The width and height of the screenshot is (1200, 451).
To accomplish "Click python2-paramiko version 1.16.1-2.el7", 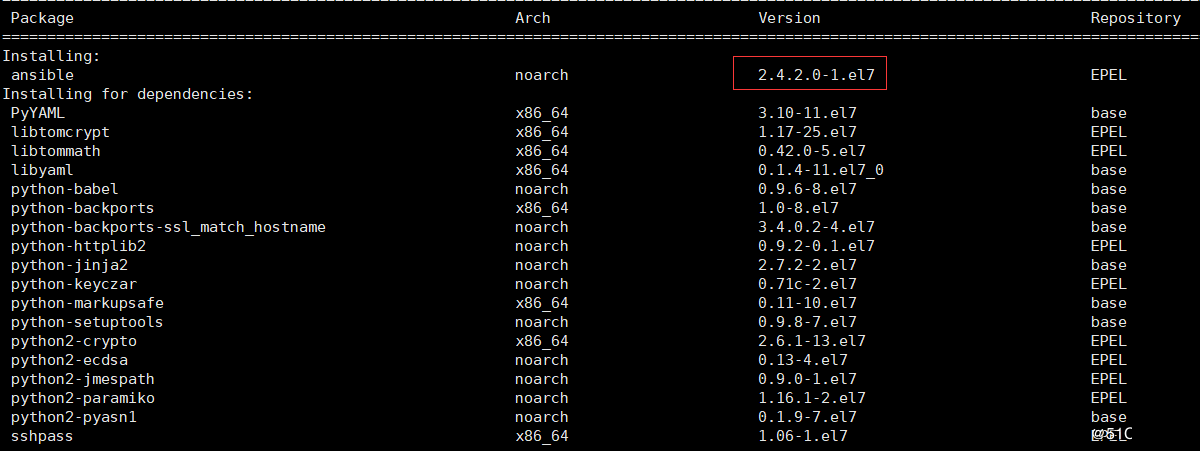I will point(812,398).
